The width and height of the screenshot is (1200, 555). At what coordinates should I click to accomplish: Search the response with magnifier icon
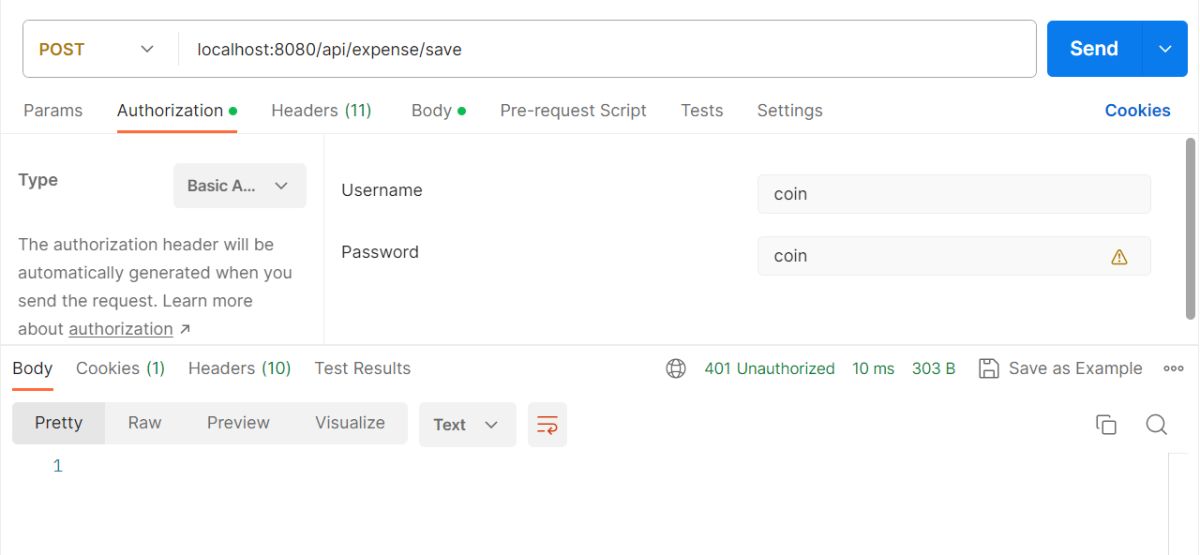point(1156,424)
